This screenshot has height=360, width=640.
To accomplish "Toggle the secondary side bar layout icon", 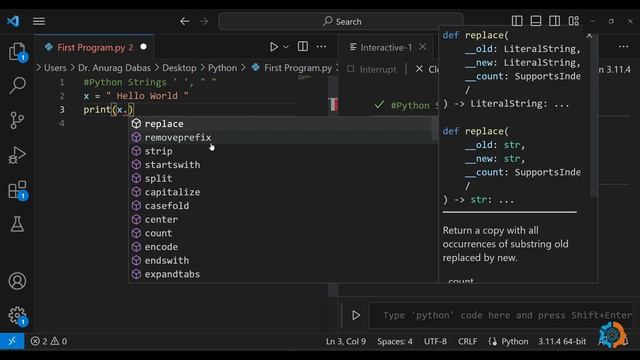I will pyautogui.click(x=554, y=21).
